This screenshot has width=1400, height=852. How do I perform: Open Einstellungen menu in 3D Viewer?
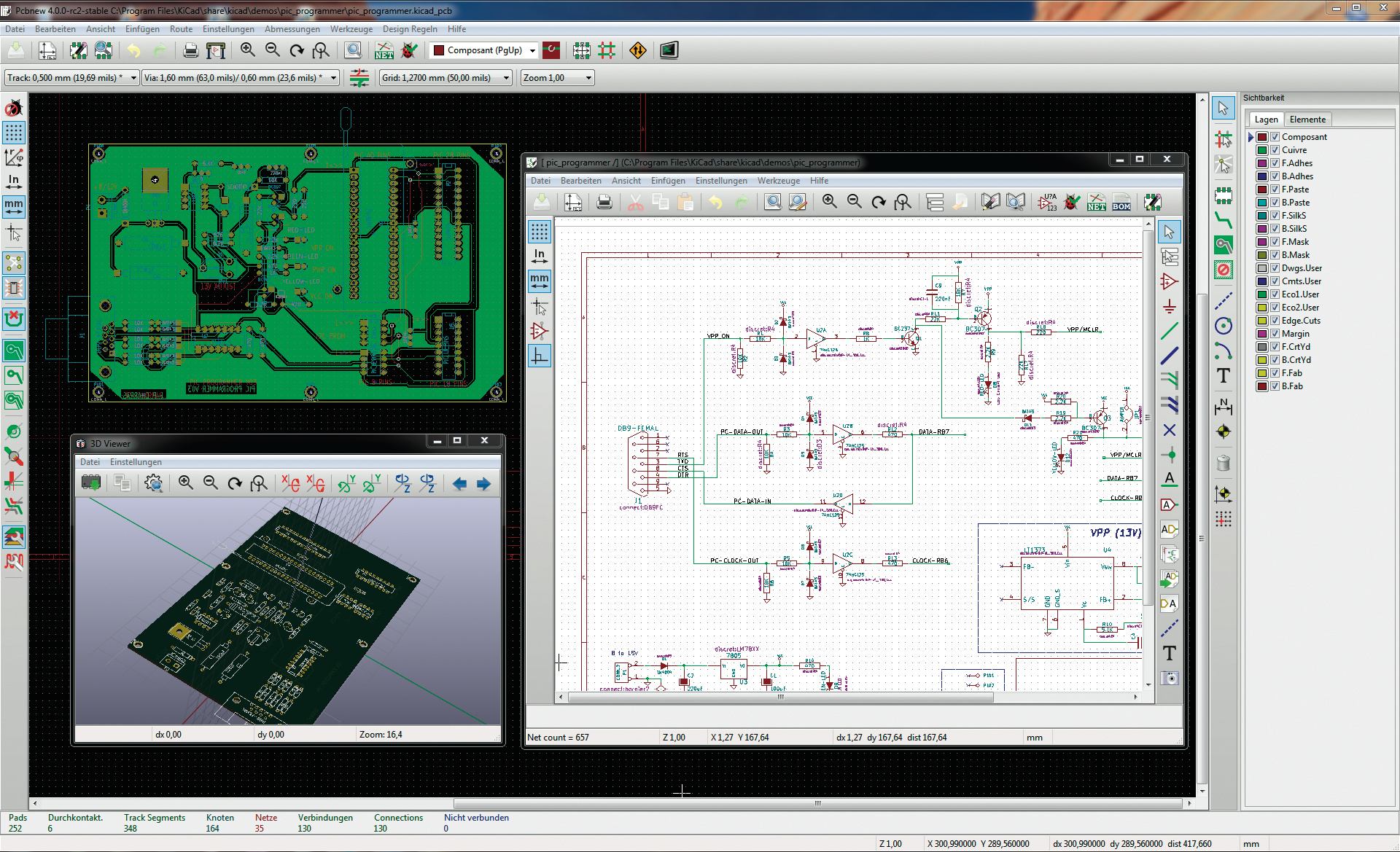[x=136, y=462]
